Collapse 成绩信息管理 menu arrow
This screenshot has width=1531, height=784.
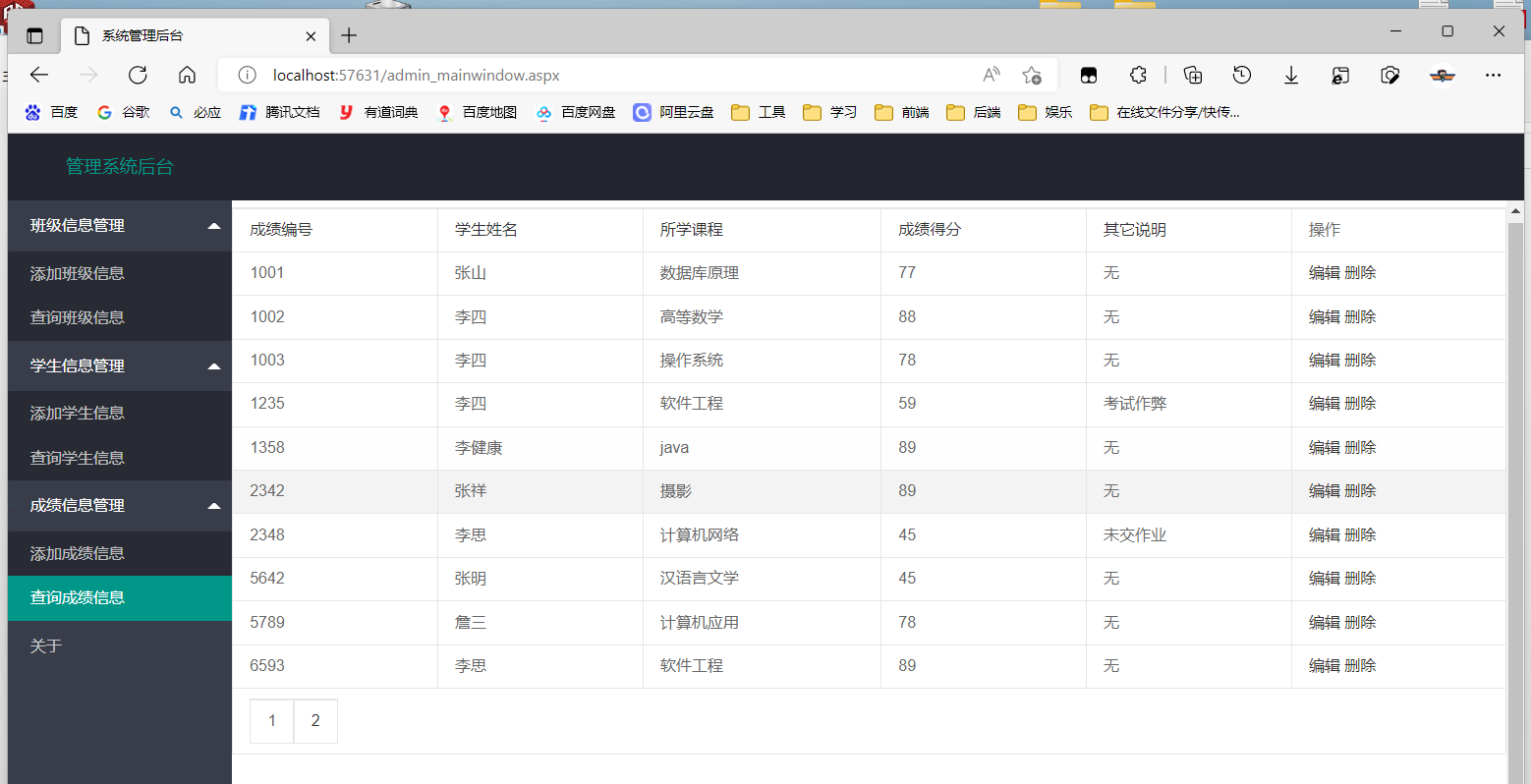[x=214, y=506]
